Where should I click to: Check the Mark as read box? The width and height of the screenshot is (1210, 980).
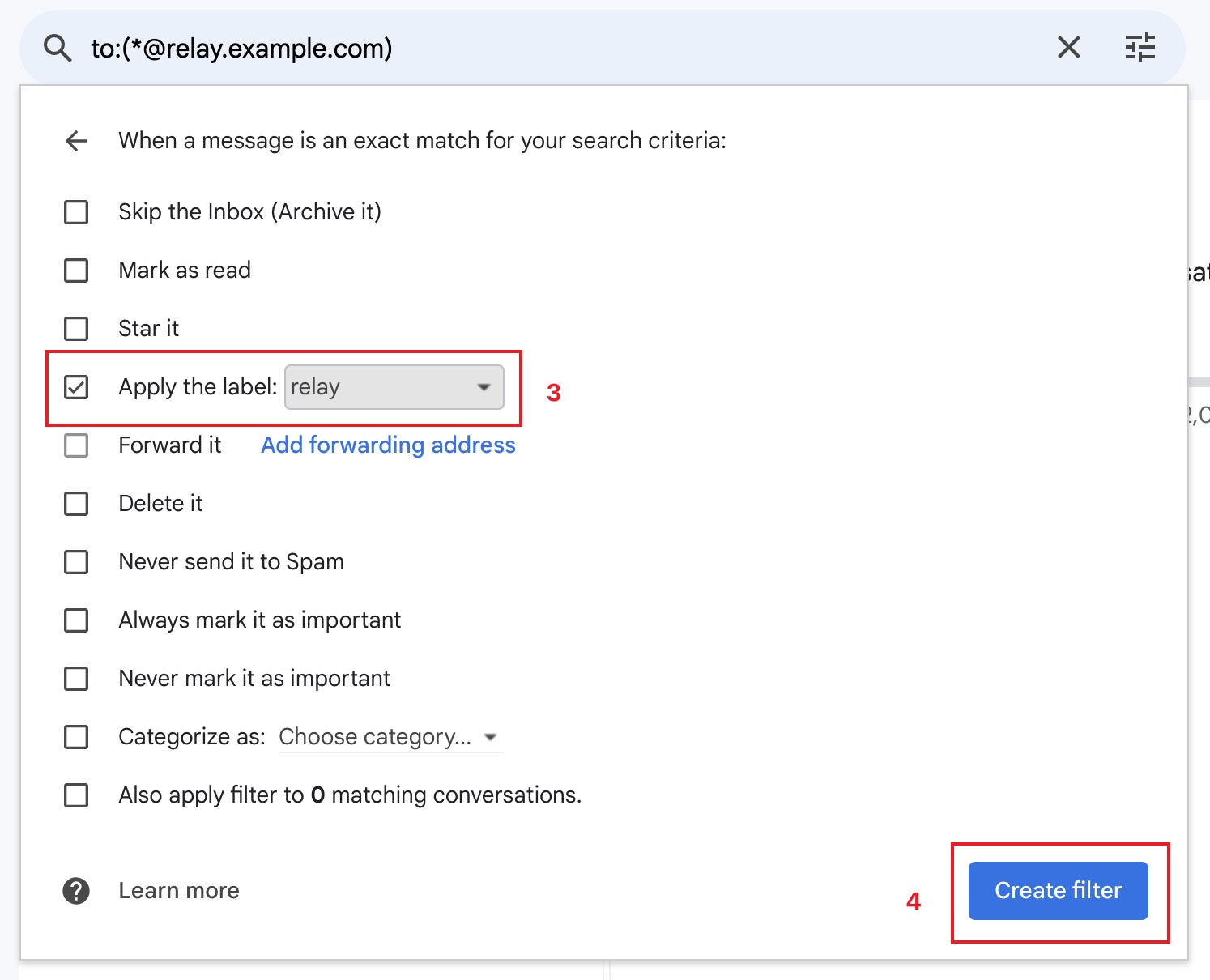[76, 271]
